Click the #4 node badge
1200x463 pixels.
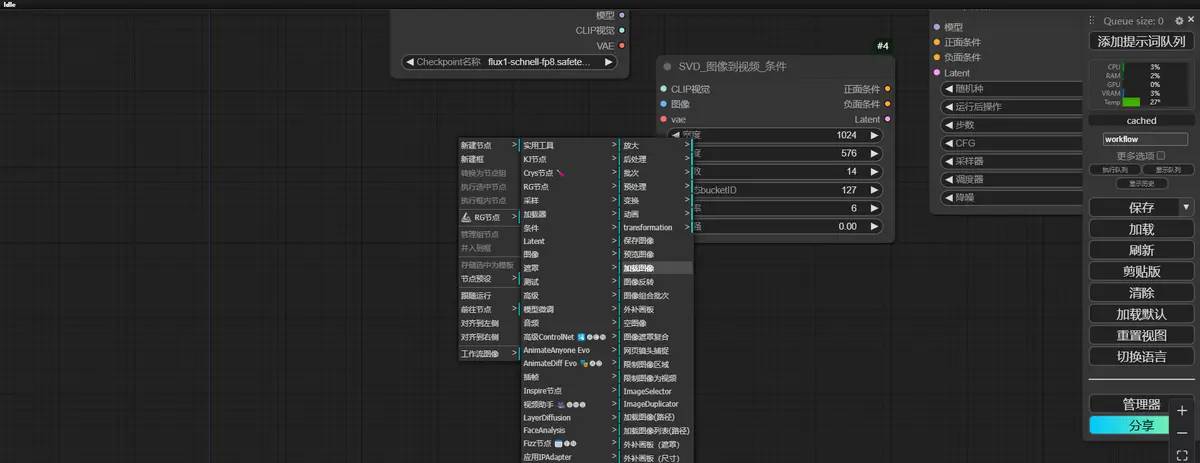(x=883, y=46)
